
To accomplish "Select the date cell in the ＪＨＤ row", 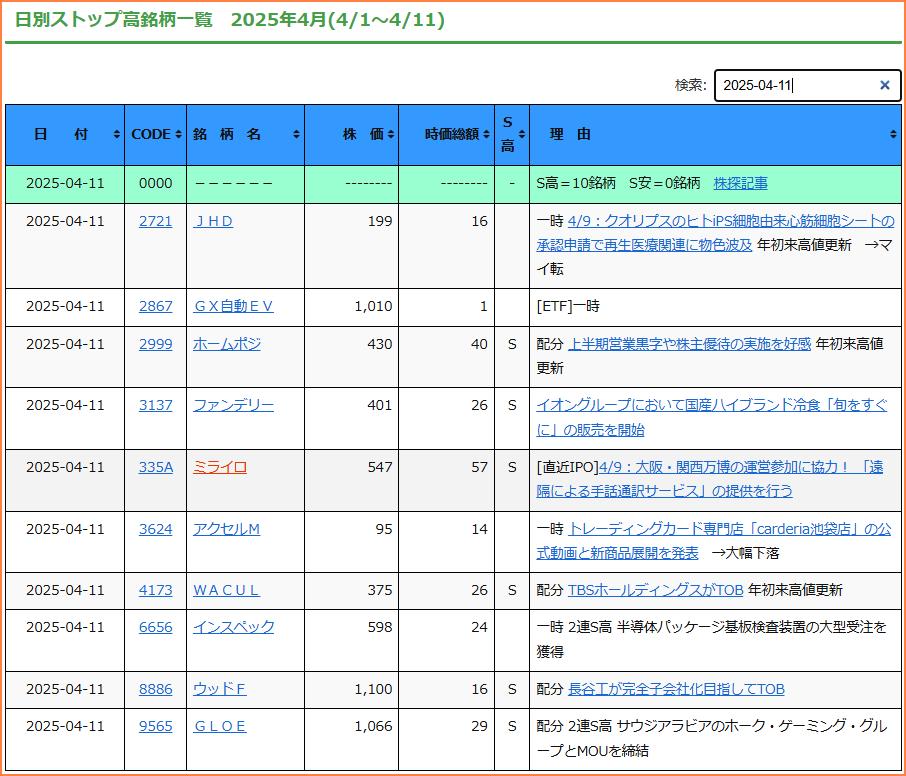I will point(65,246).
